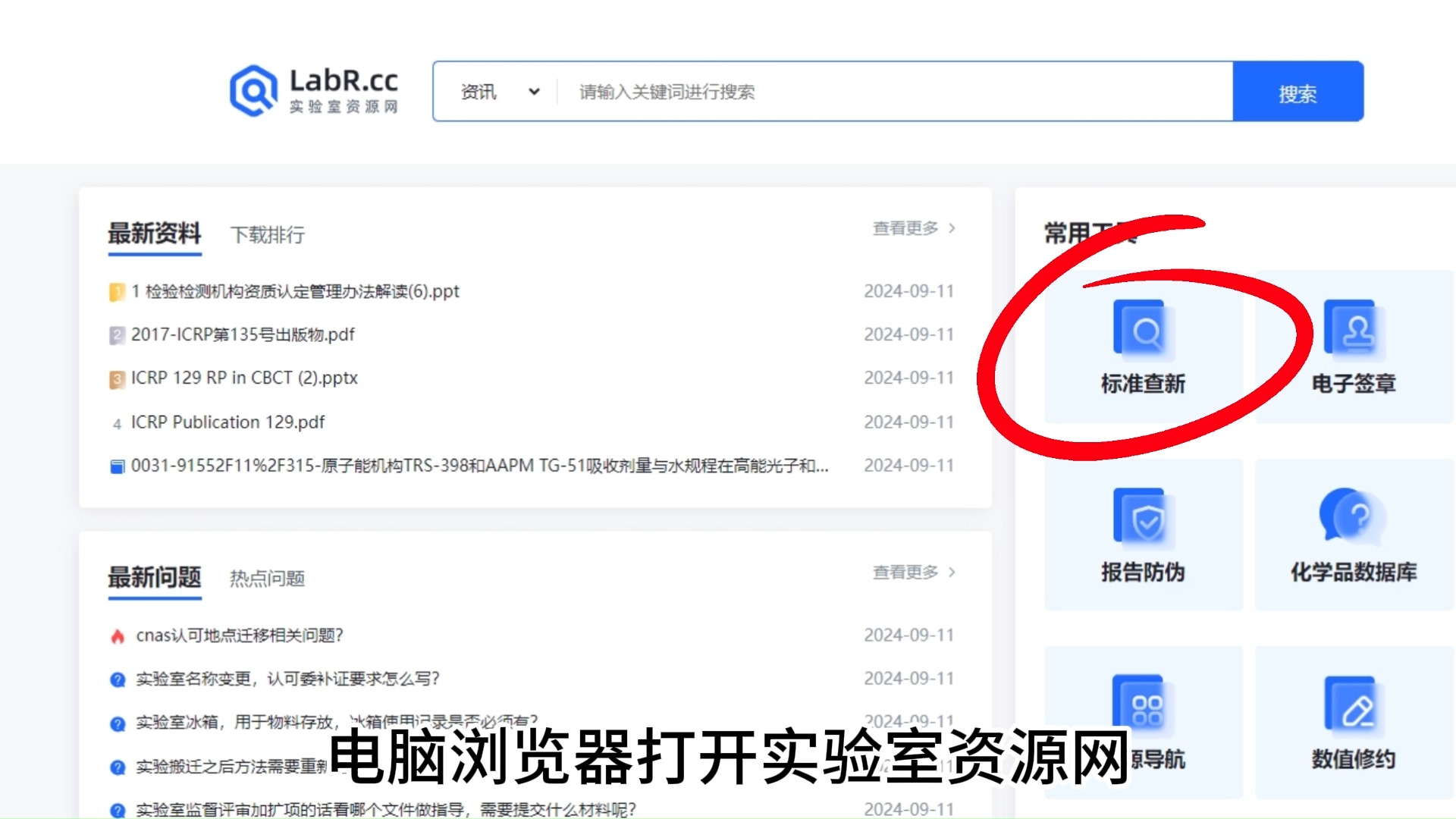This screenshot has height=819, width=1456.
Task: Click the 2024-09-11 date of the cnas question
Action: 908,635
